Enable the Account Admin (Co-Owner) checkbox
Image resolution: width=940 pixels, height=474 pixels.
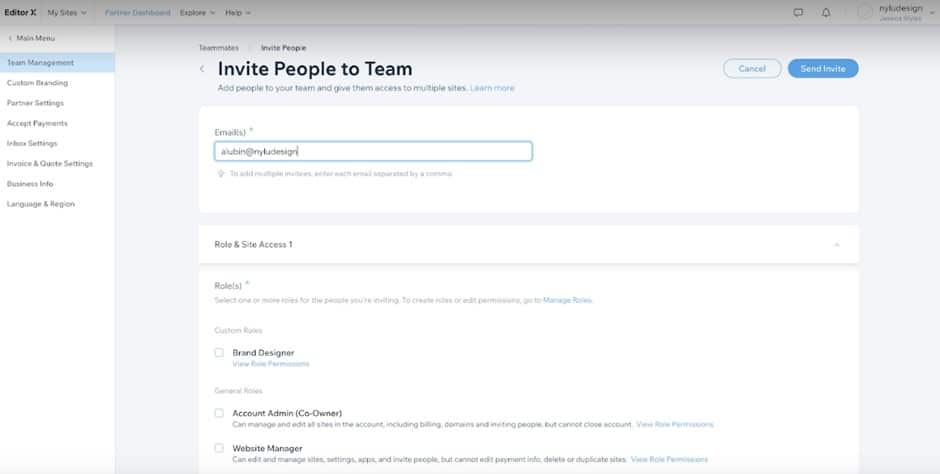(219, 412)
